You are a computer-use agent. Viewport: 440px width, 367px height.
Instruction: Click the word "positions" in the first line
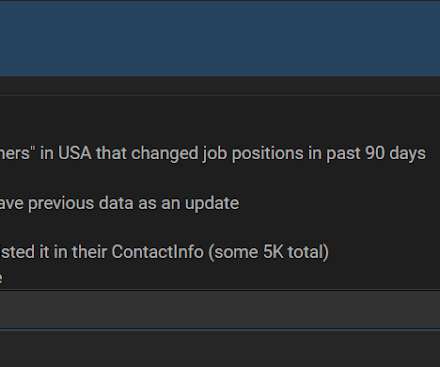(x=277, y=155)
